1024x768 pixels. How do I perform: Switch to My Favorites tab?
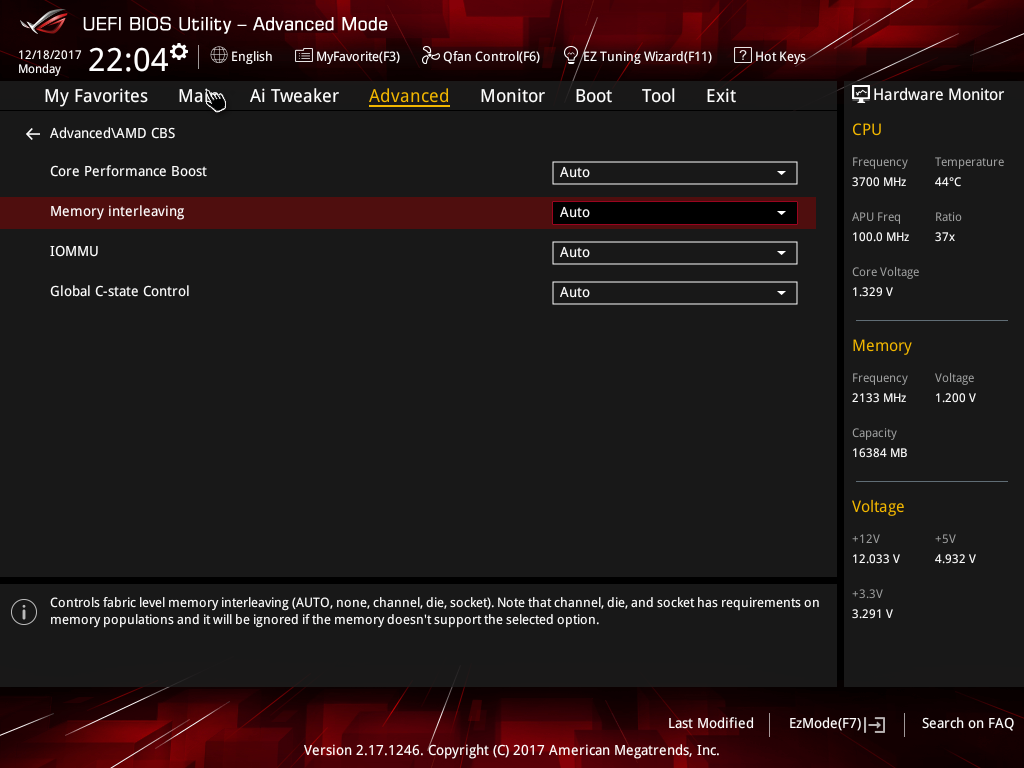tap(96, 96)
